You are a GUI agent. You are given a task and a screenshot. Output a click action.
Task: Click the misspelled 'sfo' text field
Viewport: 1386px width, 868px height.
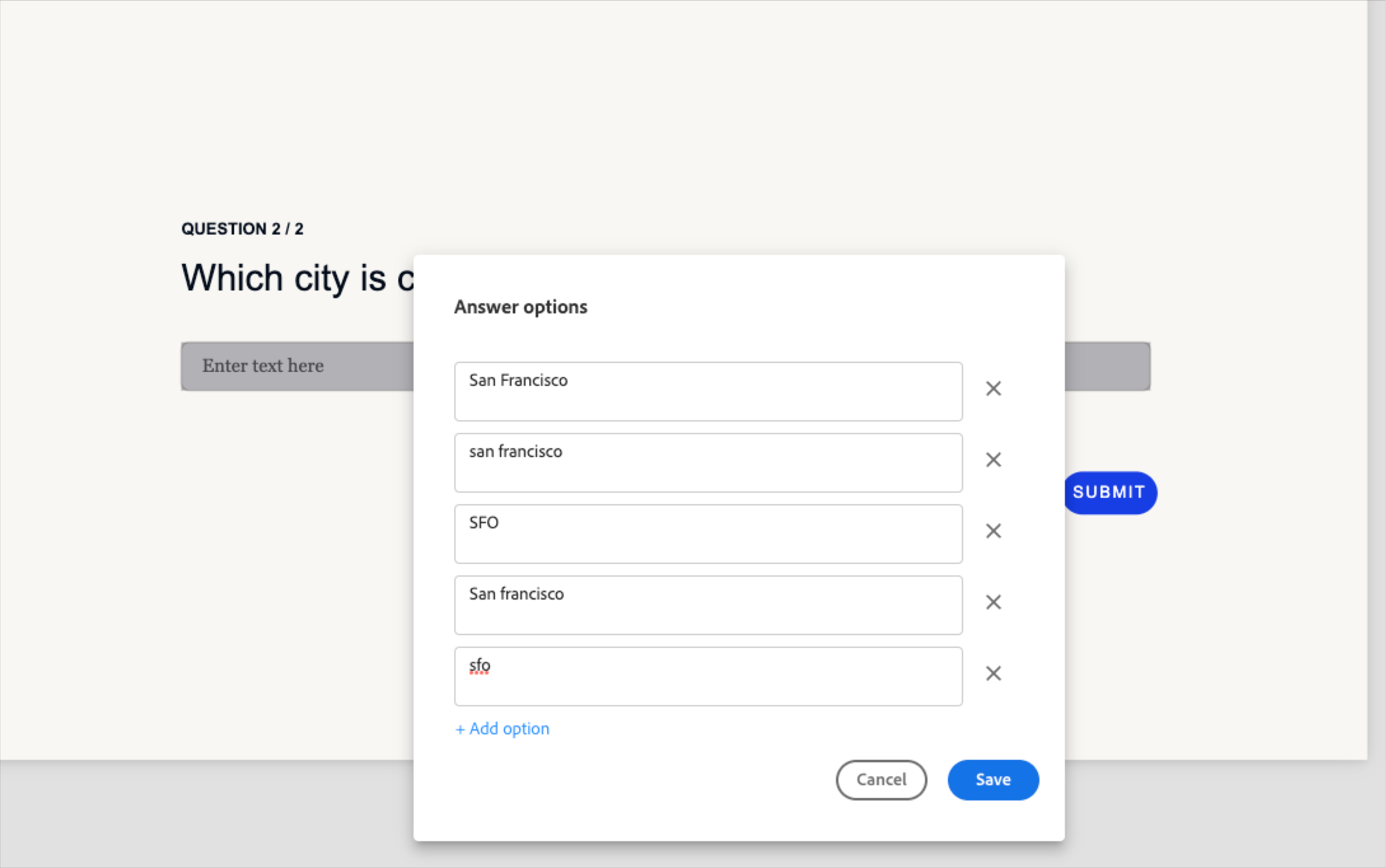pyautogui.click(x=707, y=676)
